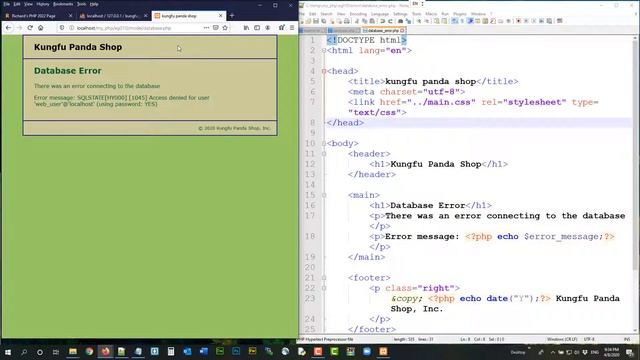Image resolution: width=640 pixels, height=360 pixels.
Task: Toggle synchronize horizontal scrolling in Notepad++
Action: 444,21
